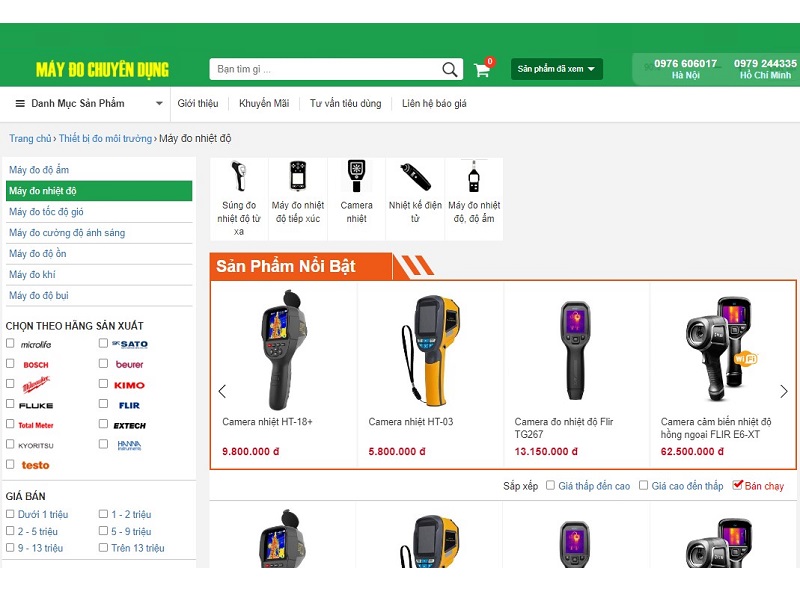This screenshot has width=800, height=600.
Task: Click the search magnifier icon
Action: pos(450,70)
